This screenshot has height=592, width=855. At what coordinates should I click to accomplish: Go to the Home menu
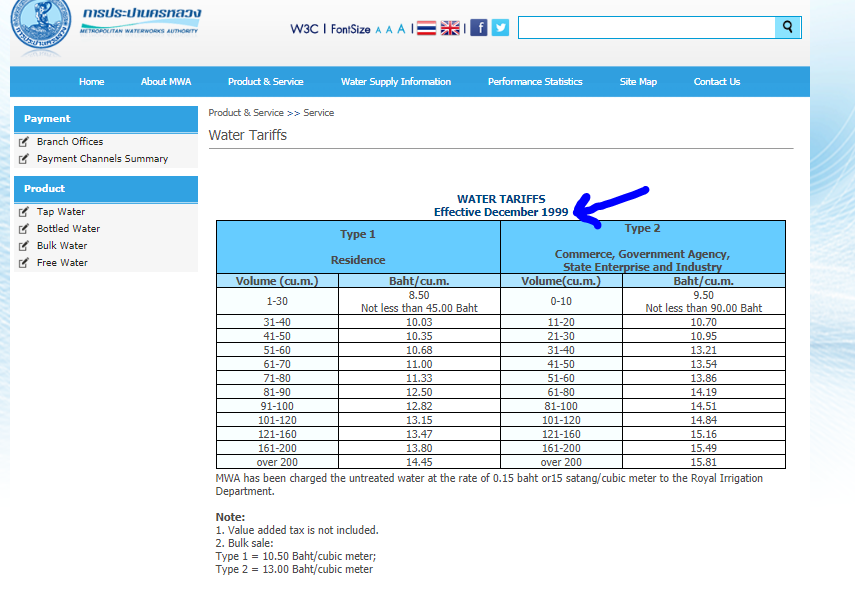click(92, 82)
